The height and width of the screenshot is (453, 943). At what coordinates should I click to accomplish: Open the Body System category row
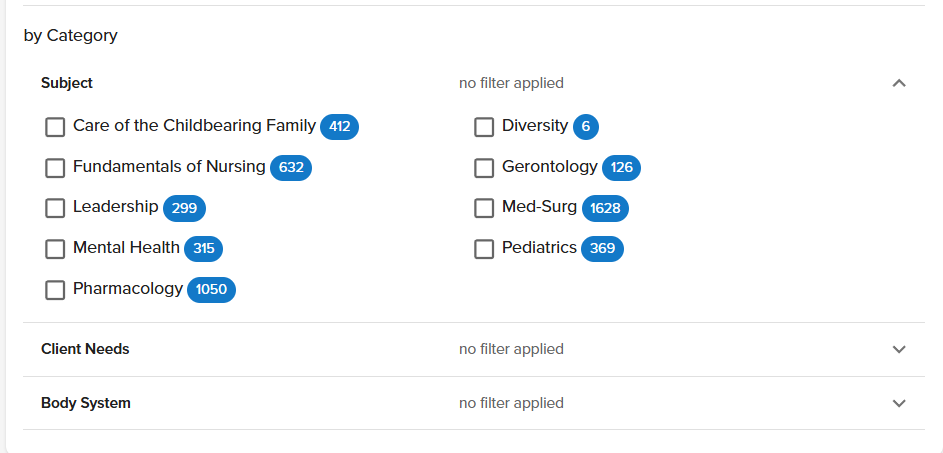point(86,403)
